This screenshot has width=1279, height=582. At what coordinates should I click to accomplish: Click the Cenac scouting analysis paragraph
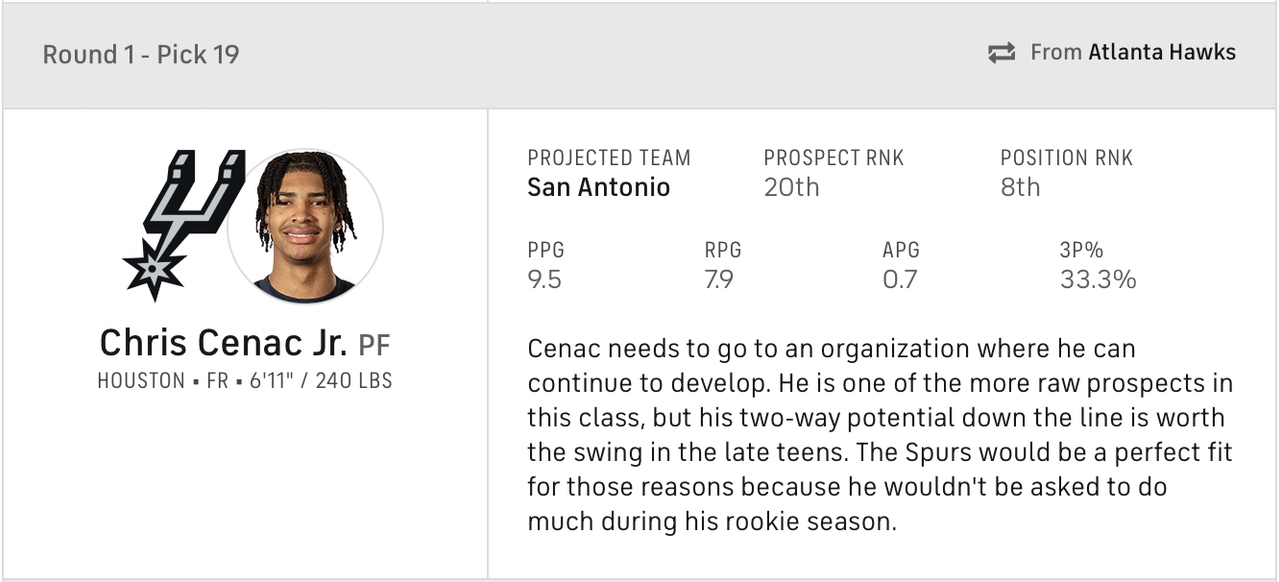880,435
